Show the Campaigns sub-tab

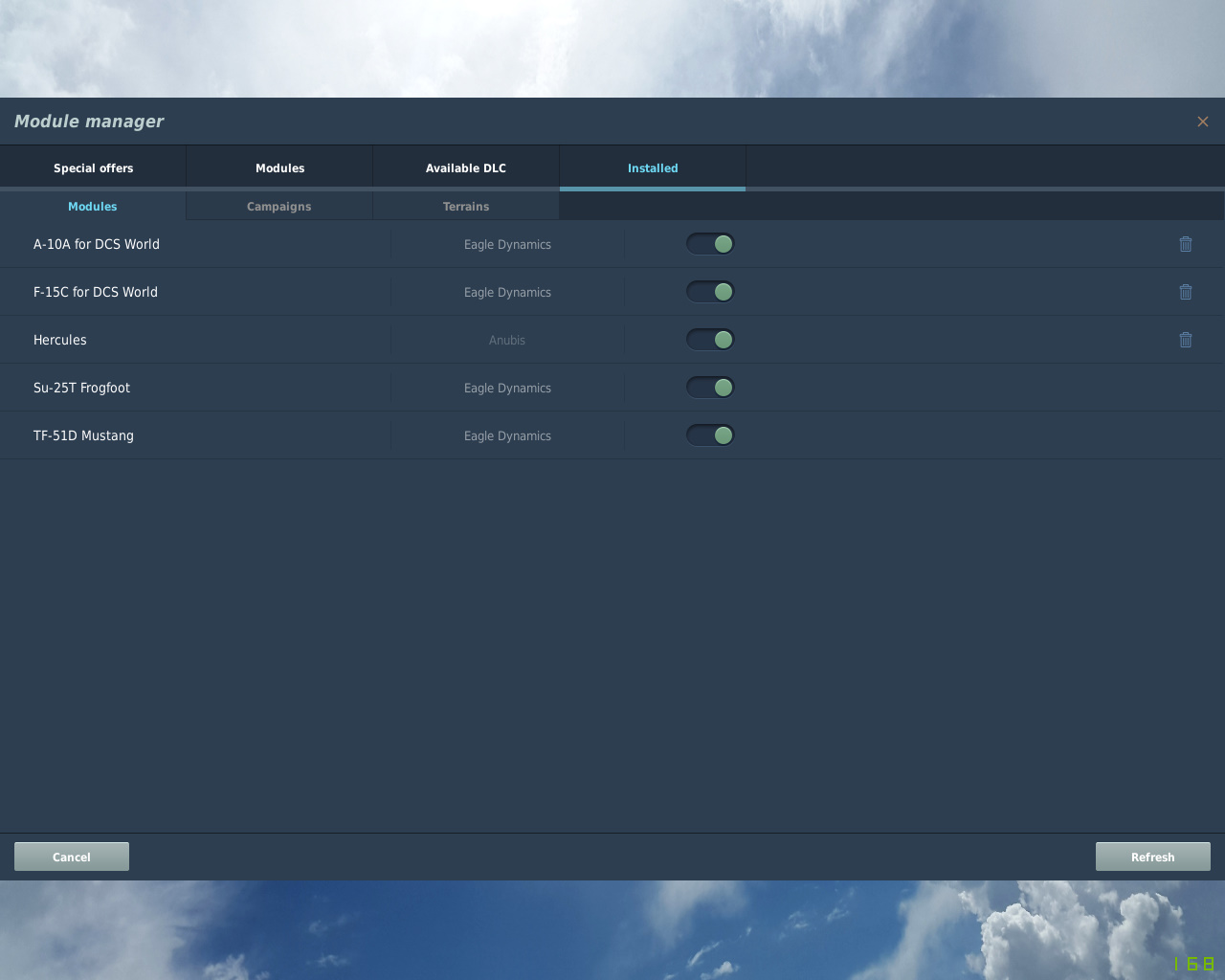279,206
